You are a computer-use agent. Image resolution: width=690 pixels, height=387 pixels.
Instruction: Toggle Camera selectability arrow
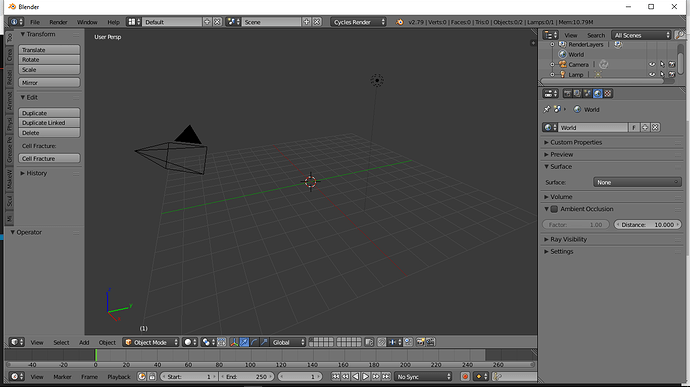(662, 64)
